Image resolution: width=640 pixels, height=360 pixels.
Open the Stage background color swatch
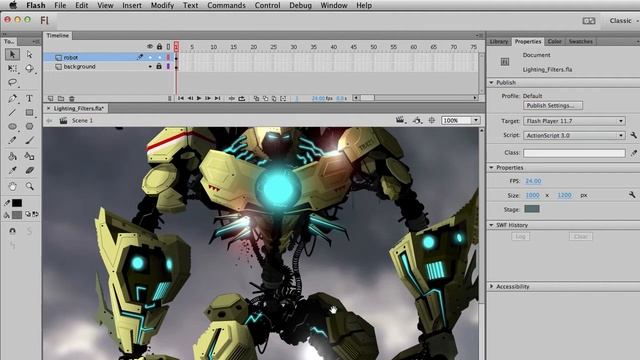tap(532, 209)
